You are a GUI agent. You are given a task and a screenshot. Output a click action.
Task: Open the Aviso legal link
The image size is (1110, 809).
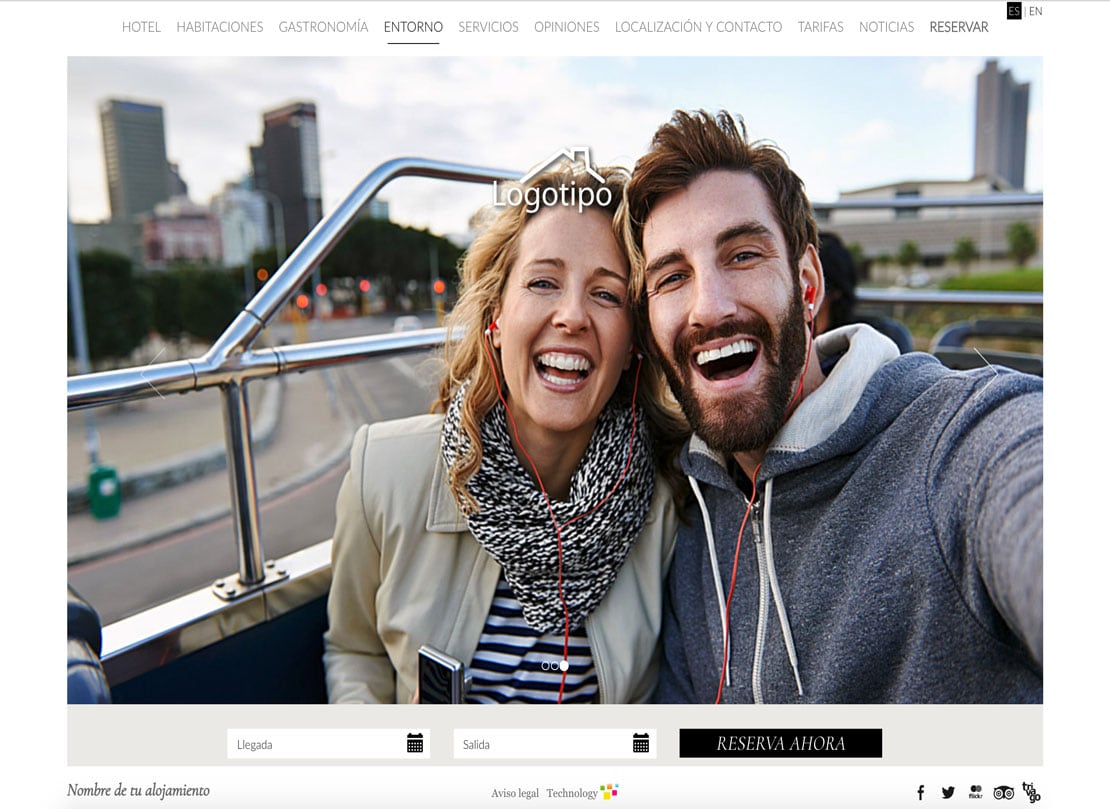[514, 793]
